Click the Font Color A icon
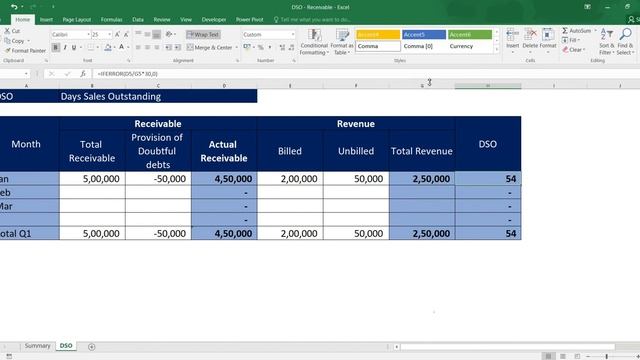The height and width of the screenshot is (360, 640). click(121, 47)
